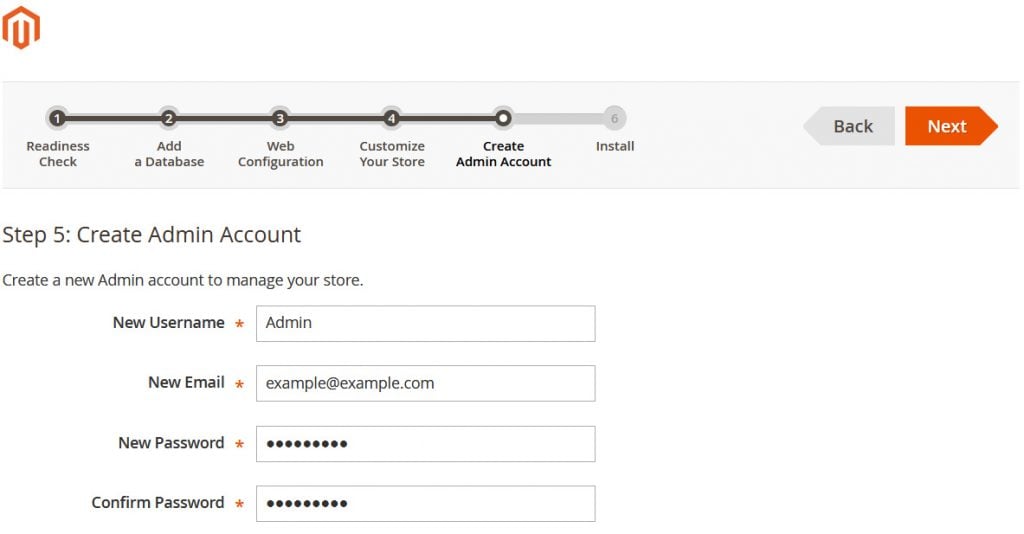Click into the New Email field

click(425, 383)
